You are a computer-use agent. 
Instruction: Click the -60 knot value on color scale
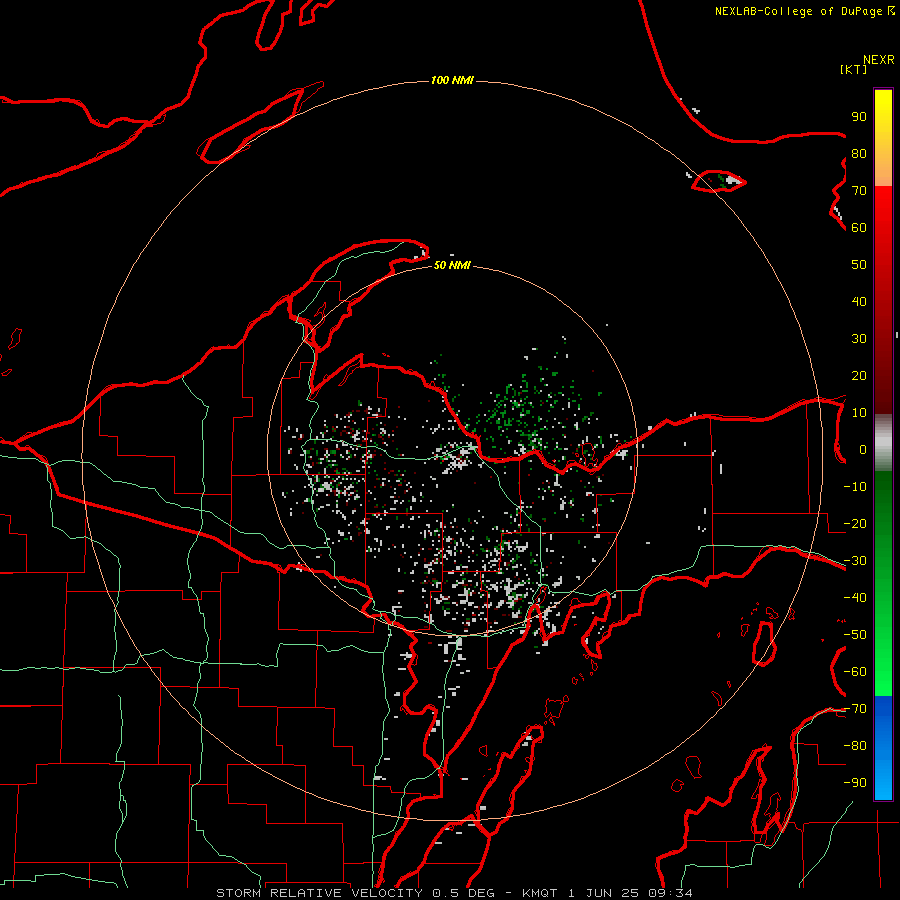pyautogui.click(x=855, y=672)
